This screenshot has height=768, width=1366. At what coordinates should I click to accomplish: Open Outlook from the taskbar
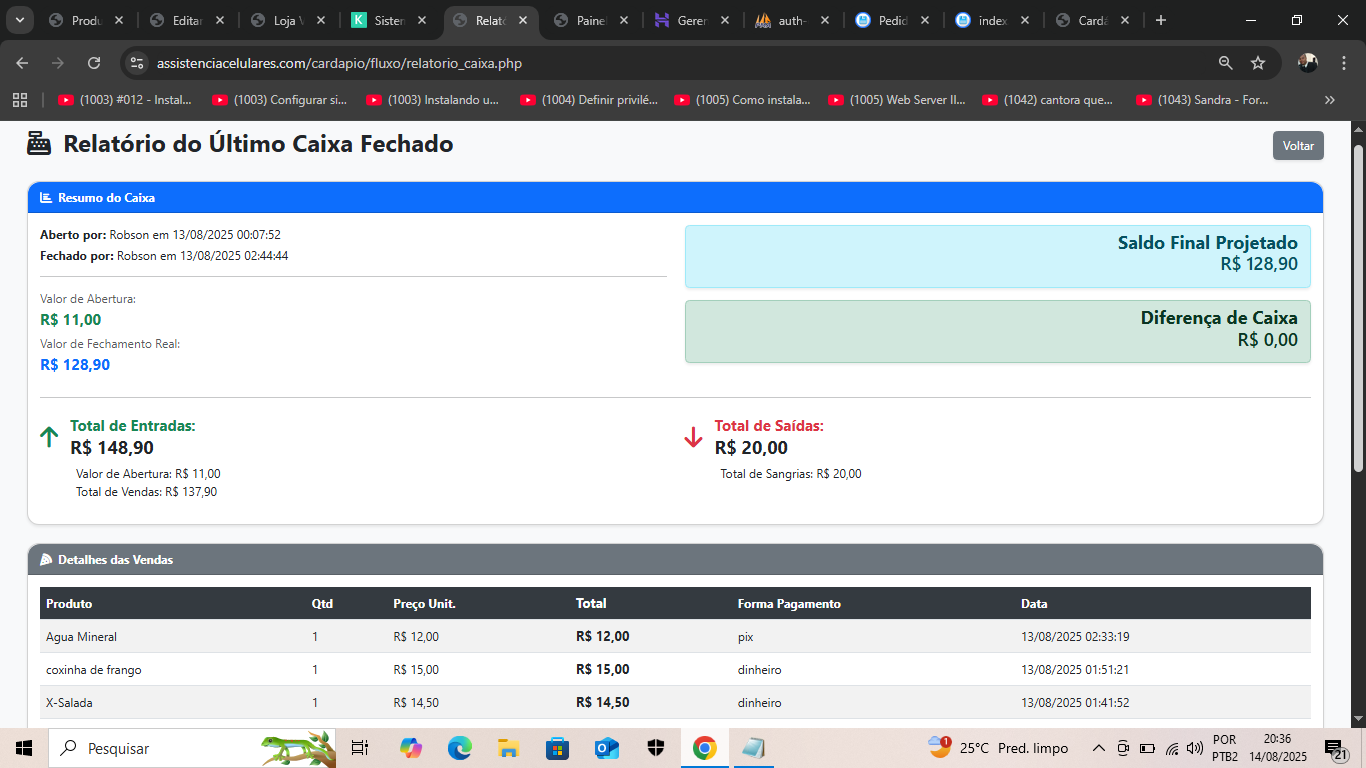click(x=606, y=748)
